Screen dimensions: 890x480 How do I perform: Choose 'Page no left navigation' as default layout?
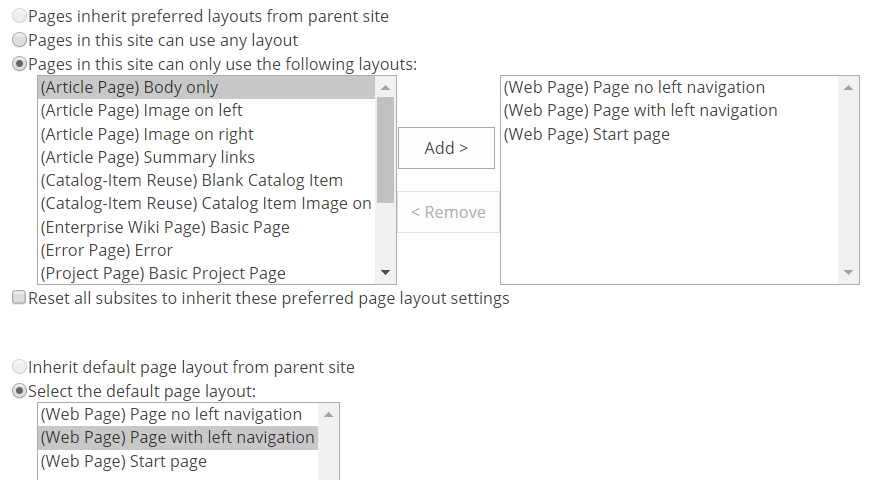pos(178,415)
